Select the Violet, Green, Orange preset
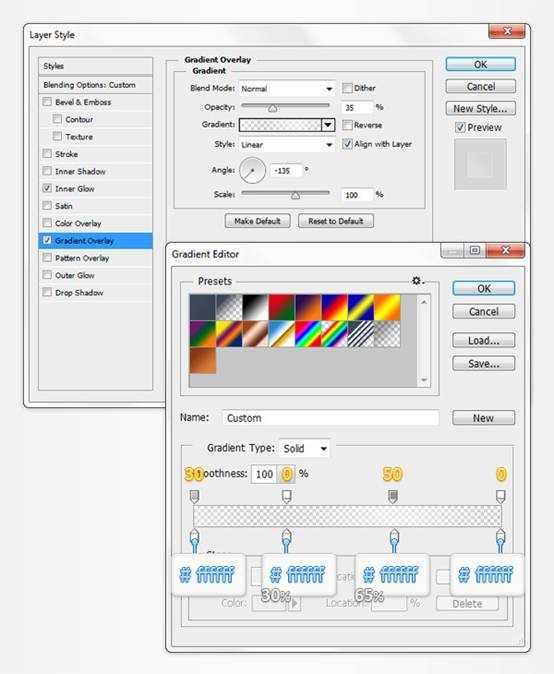The image size is (554, 674). (x=202, y=334)
